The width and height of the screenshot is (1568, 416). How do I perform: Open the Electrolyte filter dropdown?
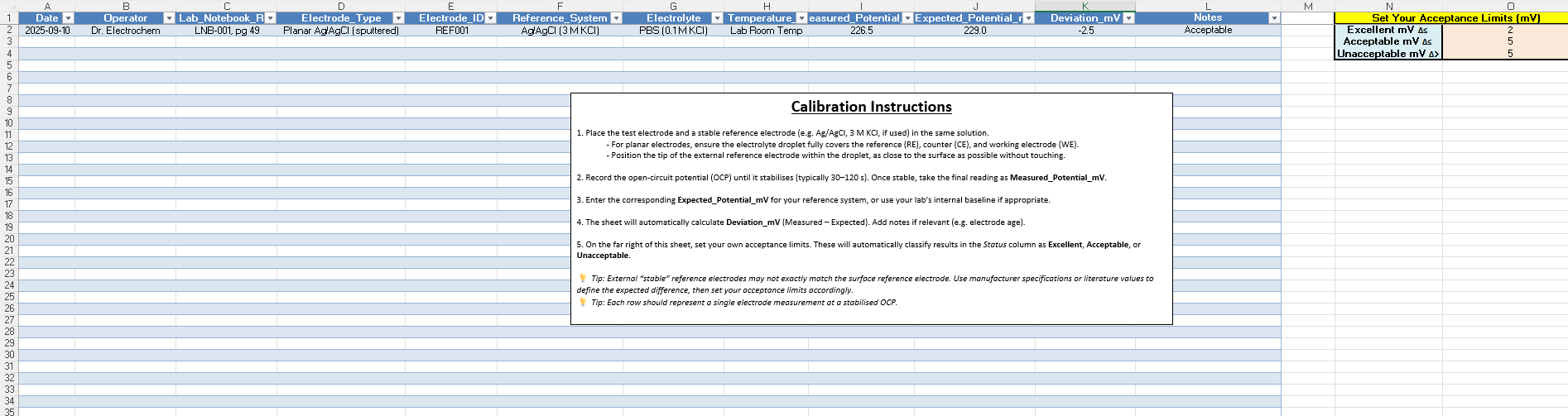pos(718,18)
